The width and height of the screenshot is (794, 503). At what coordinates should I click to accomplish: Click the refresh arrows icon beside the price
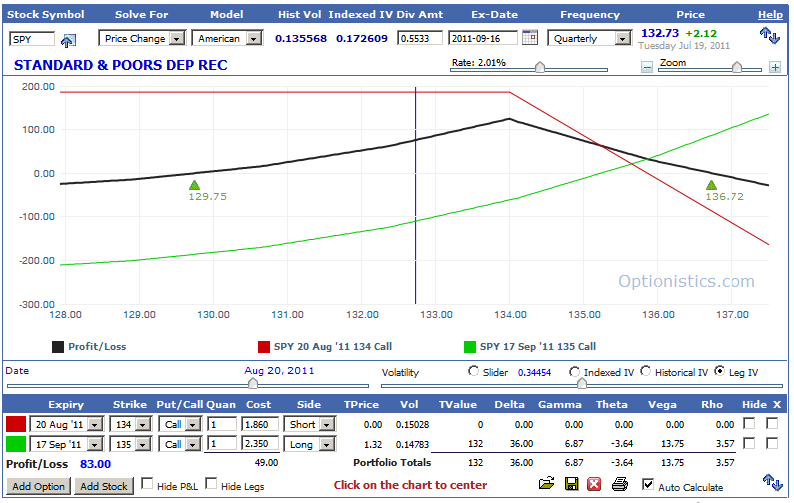[770, 35]
